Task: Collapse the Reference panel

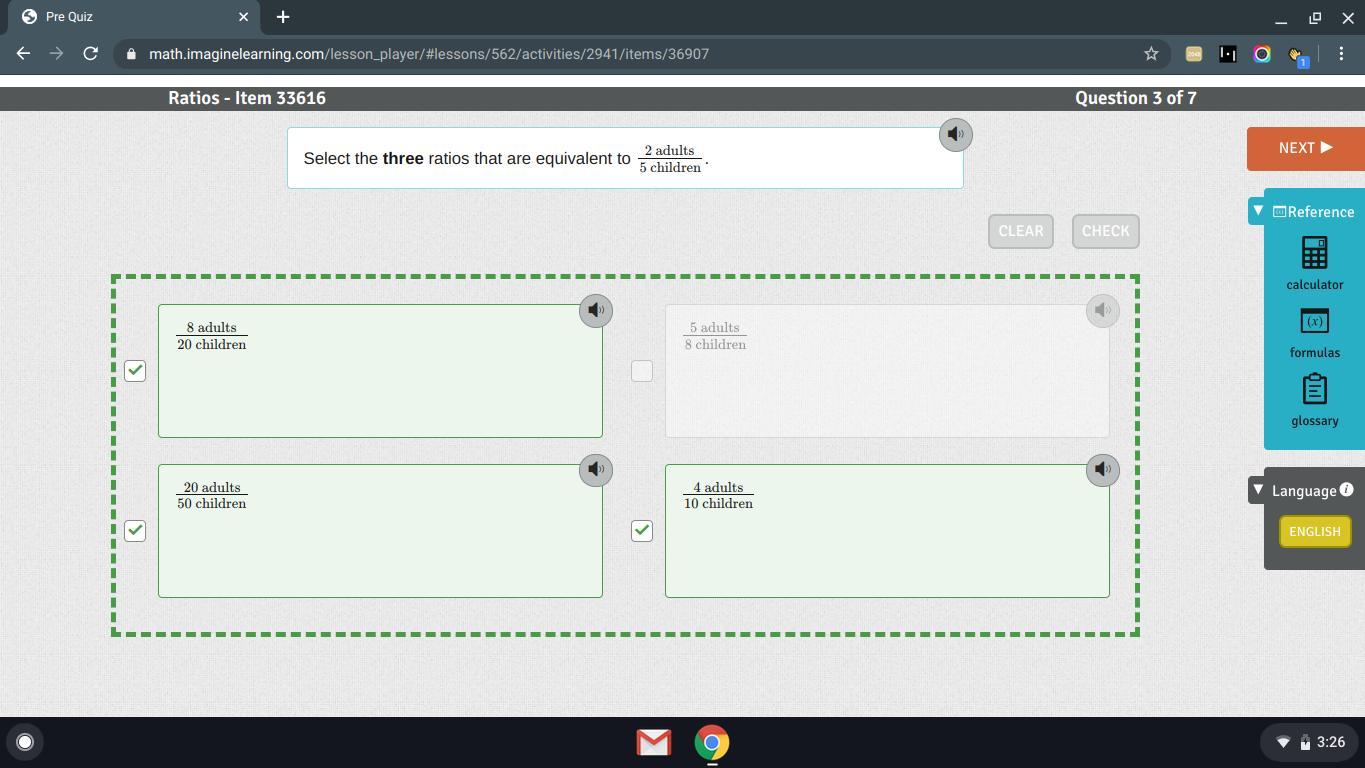Action: 1258,211
